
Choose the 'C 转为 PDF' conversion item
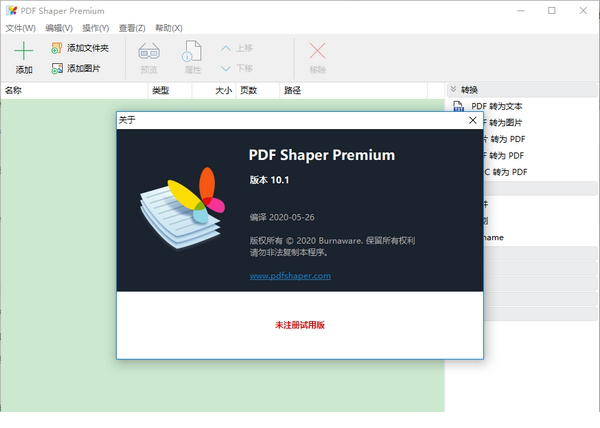click(x=505, y=172)
